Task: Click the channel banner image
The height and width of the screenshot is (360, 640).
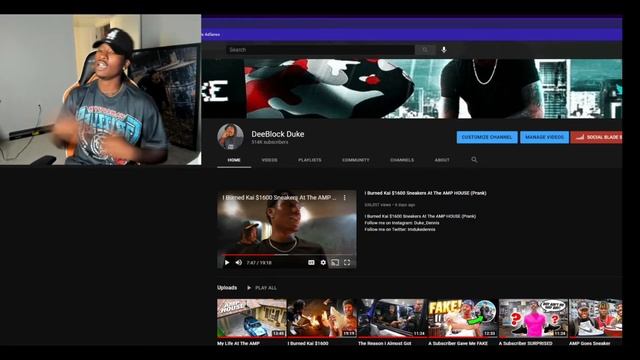Action: coord(412,89)
